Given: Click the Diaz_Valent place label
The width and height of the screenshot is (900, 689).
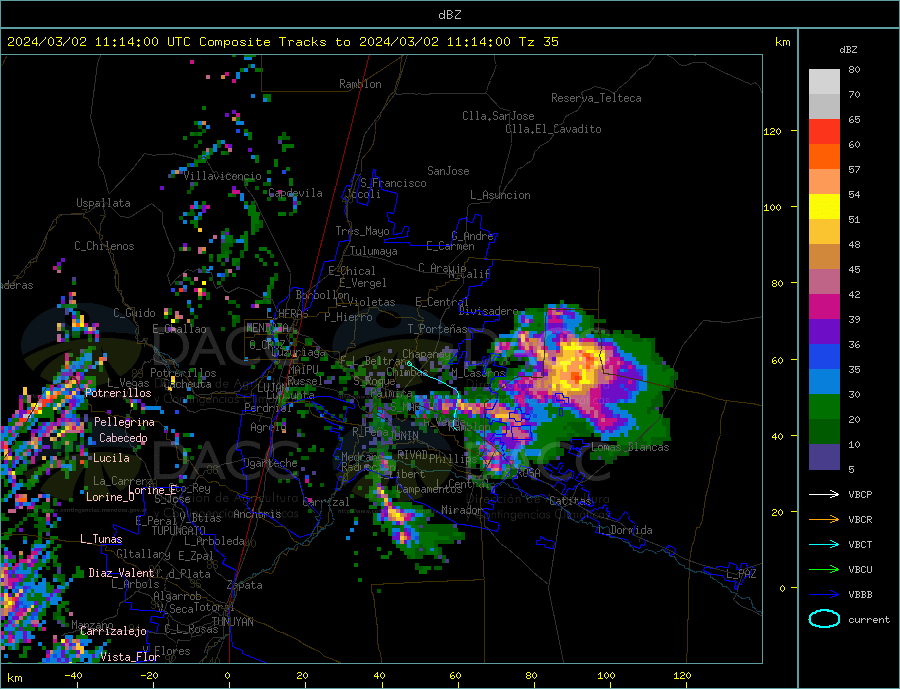Looking at the screenshot, I should point(121,572).
